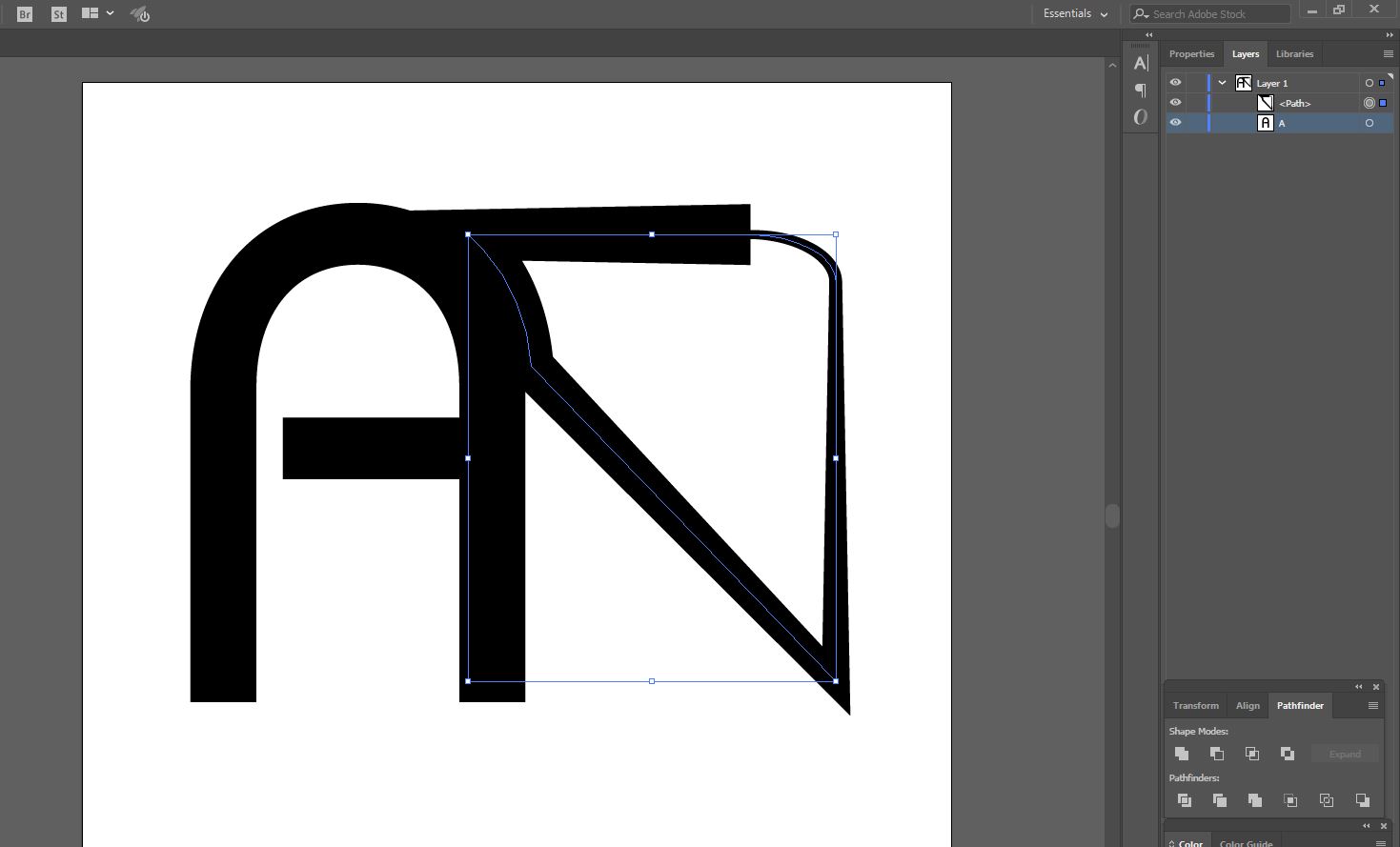Close the Color panel group
The height and width of the screenshot is (847, 1400).
[1384, 826]
